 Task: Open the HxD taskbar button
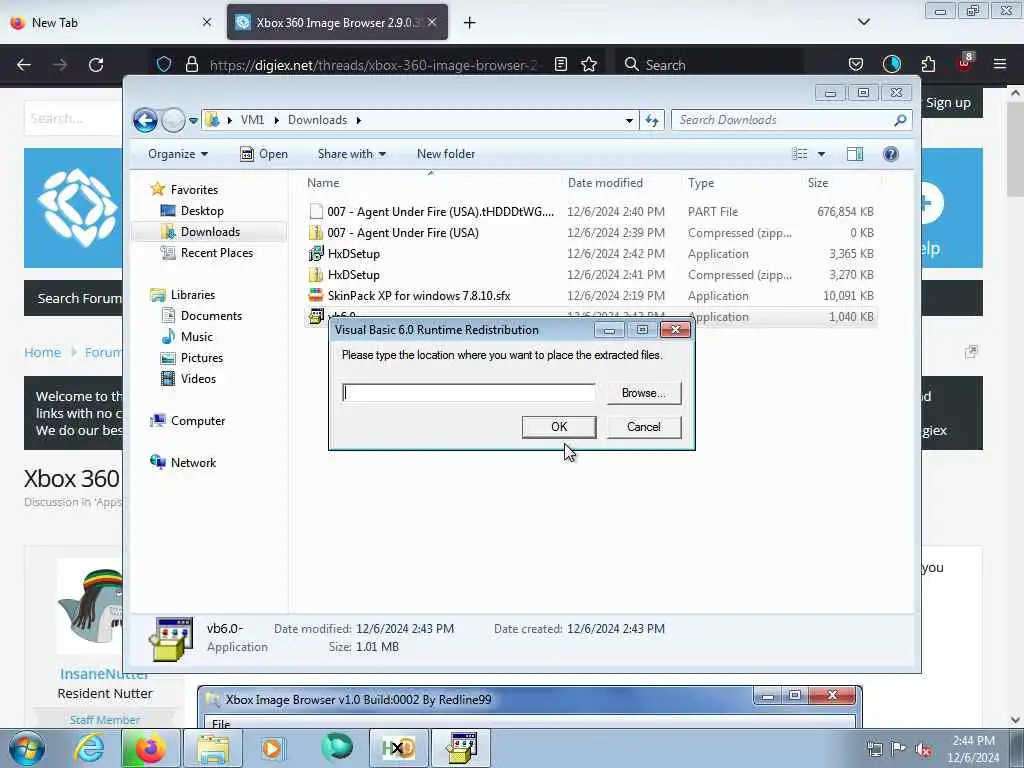[399, 748]
